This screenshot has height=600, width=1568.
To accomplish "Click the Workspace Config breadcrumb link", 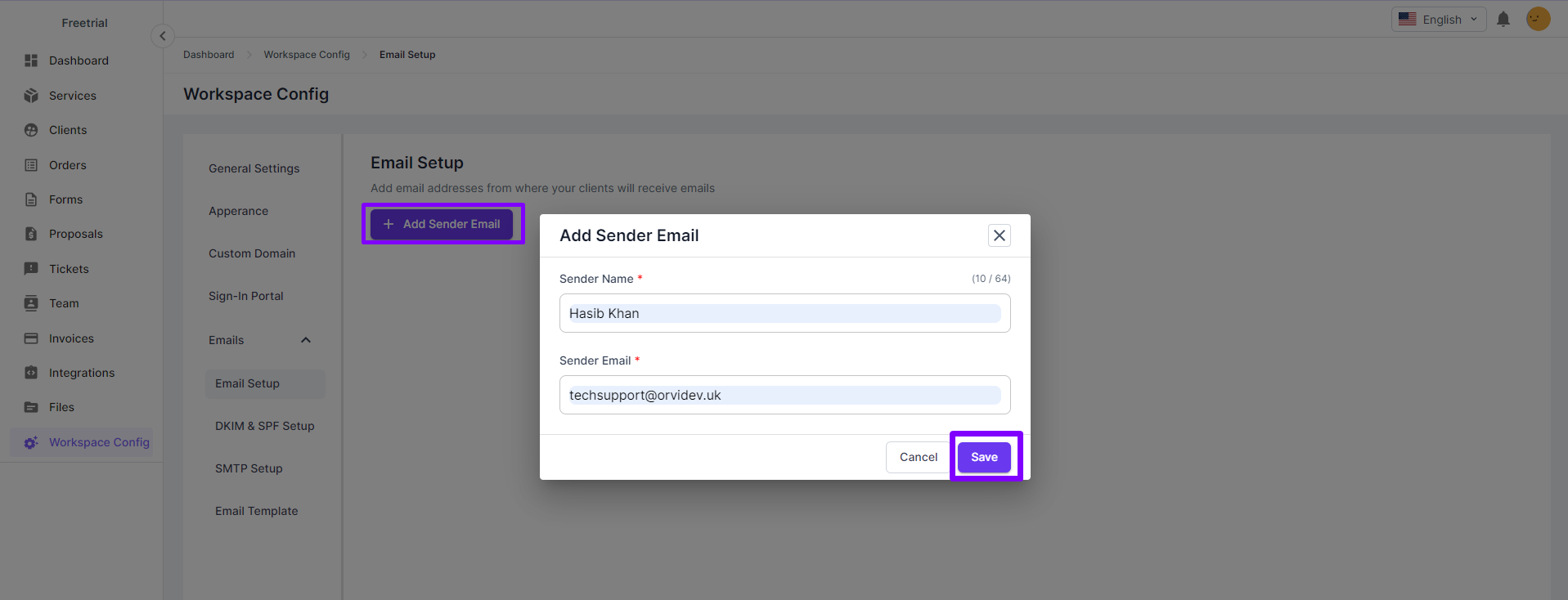I will [x=307, y=55].
